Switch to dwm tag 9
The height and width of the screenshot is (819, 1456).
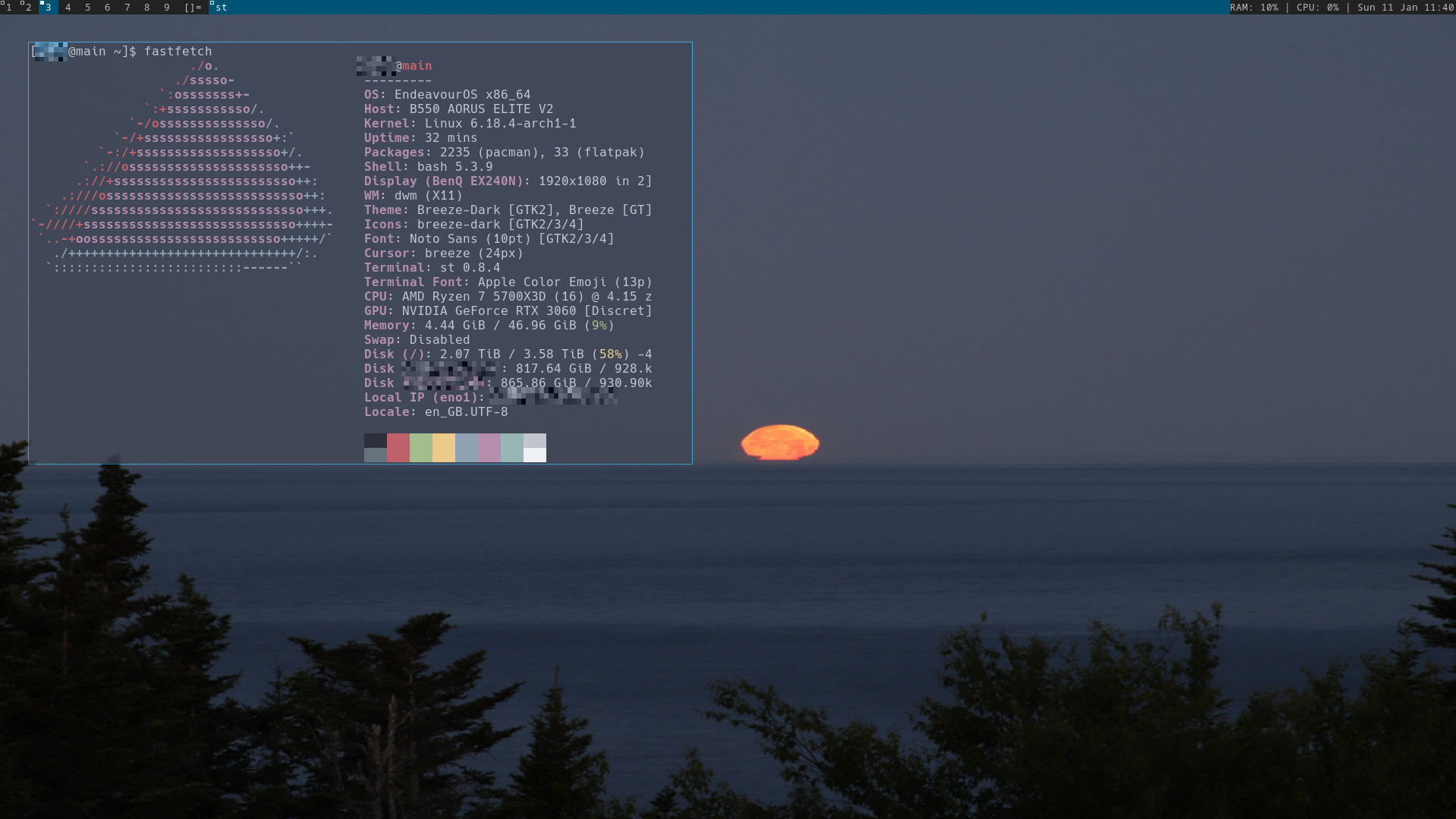point(167,7)
